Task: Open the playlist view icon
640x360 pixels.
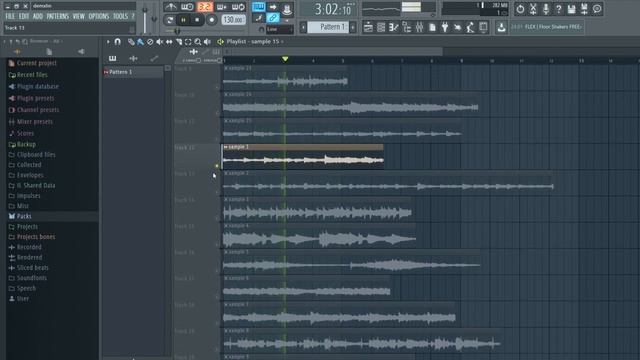Action: [x=368, y=27]
